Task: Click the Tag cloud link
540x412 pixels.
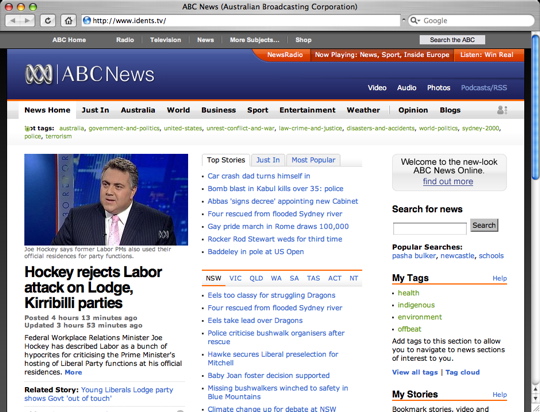Action: point(462,372)
